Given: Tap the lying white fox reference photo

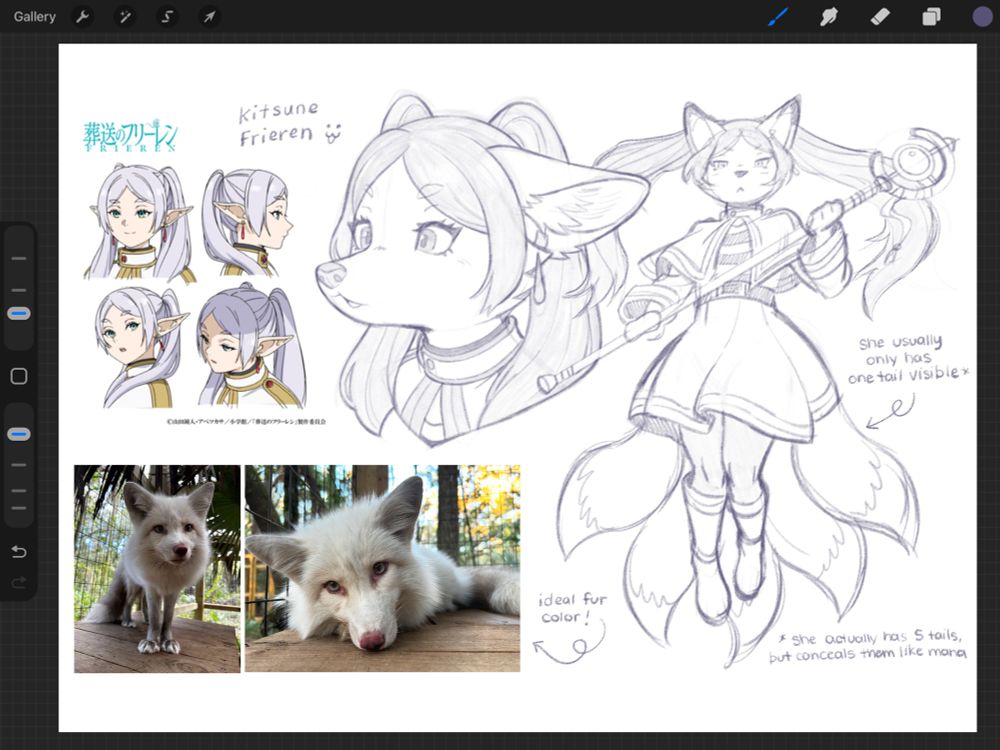Looking at the screenshot, I should [x=383, y=568].
